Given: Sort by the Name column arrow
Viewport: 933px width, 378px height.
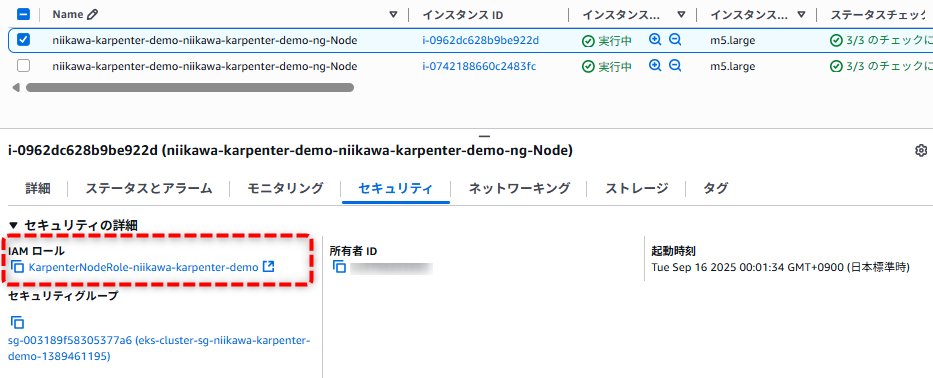Looking at the screenshot, I should [x=393, y=15].
